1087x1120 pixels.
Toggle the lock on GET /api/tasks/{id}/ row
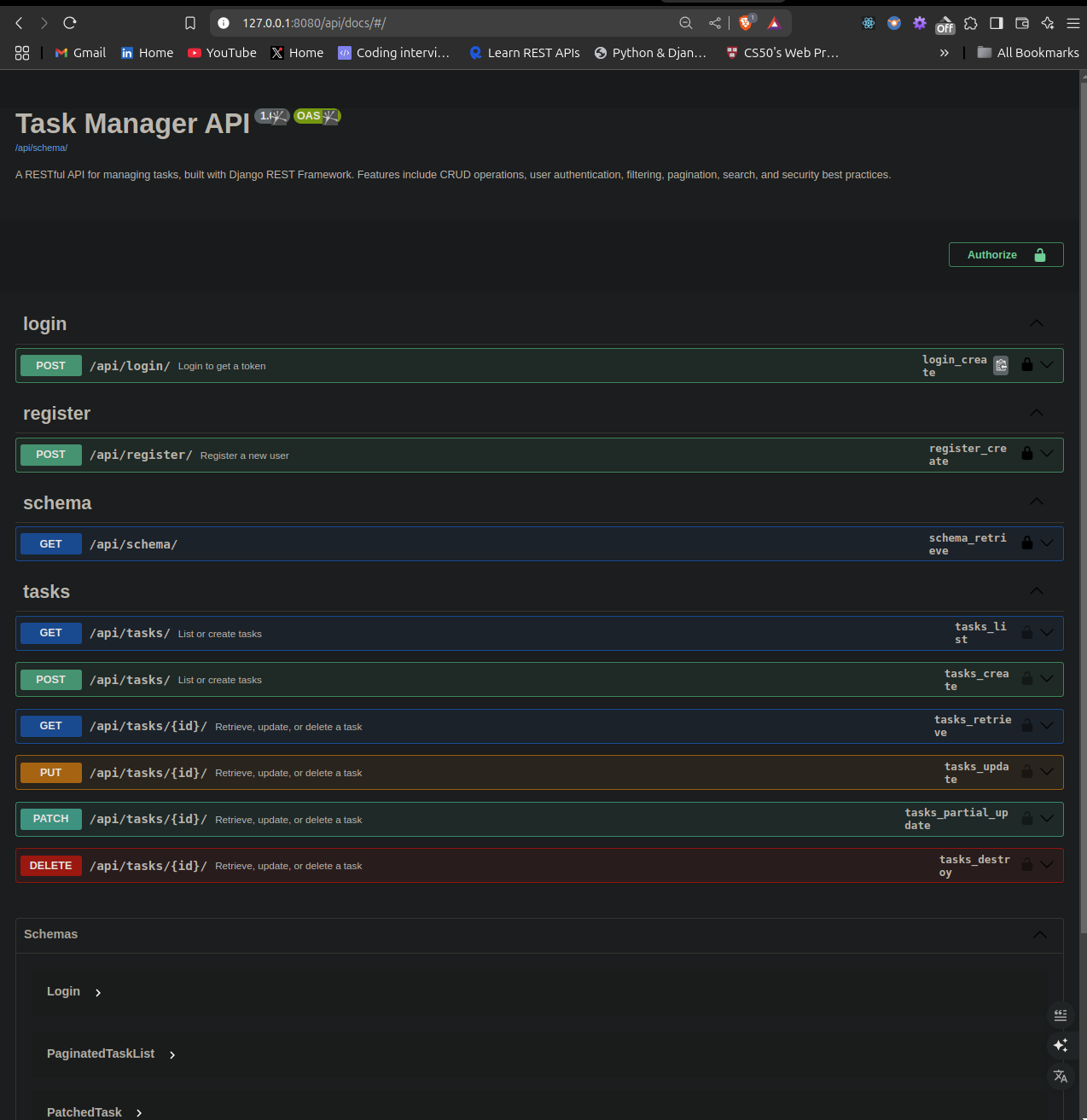[1027, 725]
